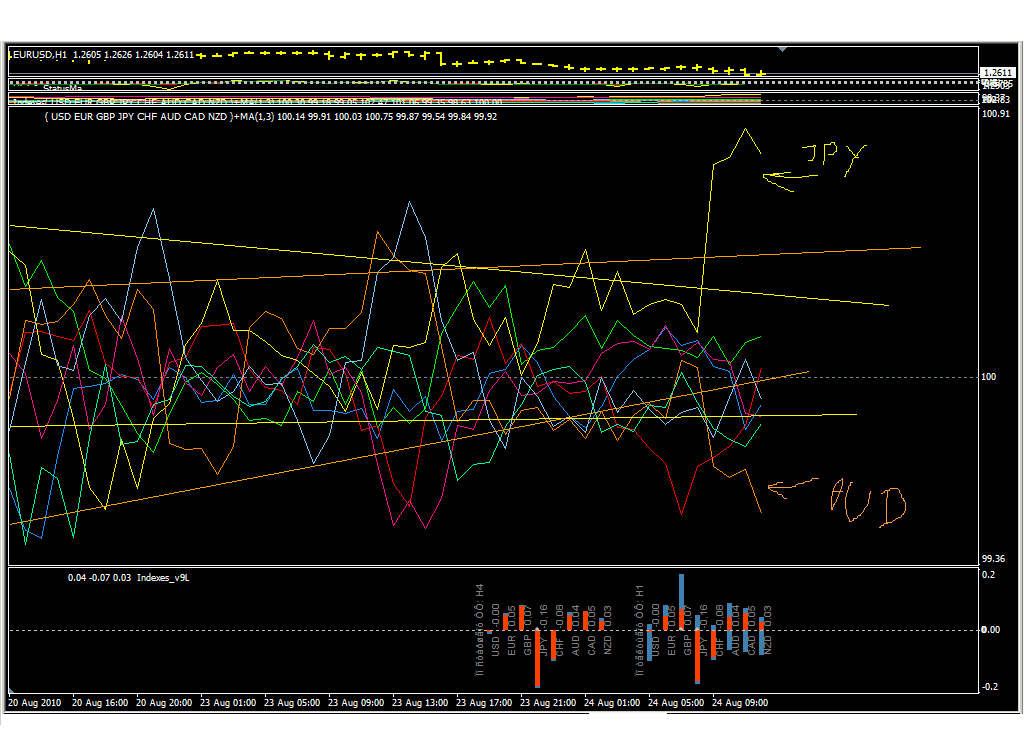Click the 23 Aug 13:00 time label
The width and height of the screenshot is (1024, 738).
coord(420,703)
